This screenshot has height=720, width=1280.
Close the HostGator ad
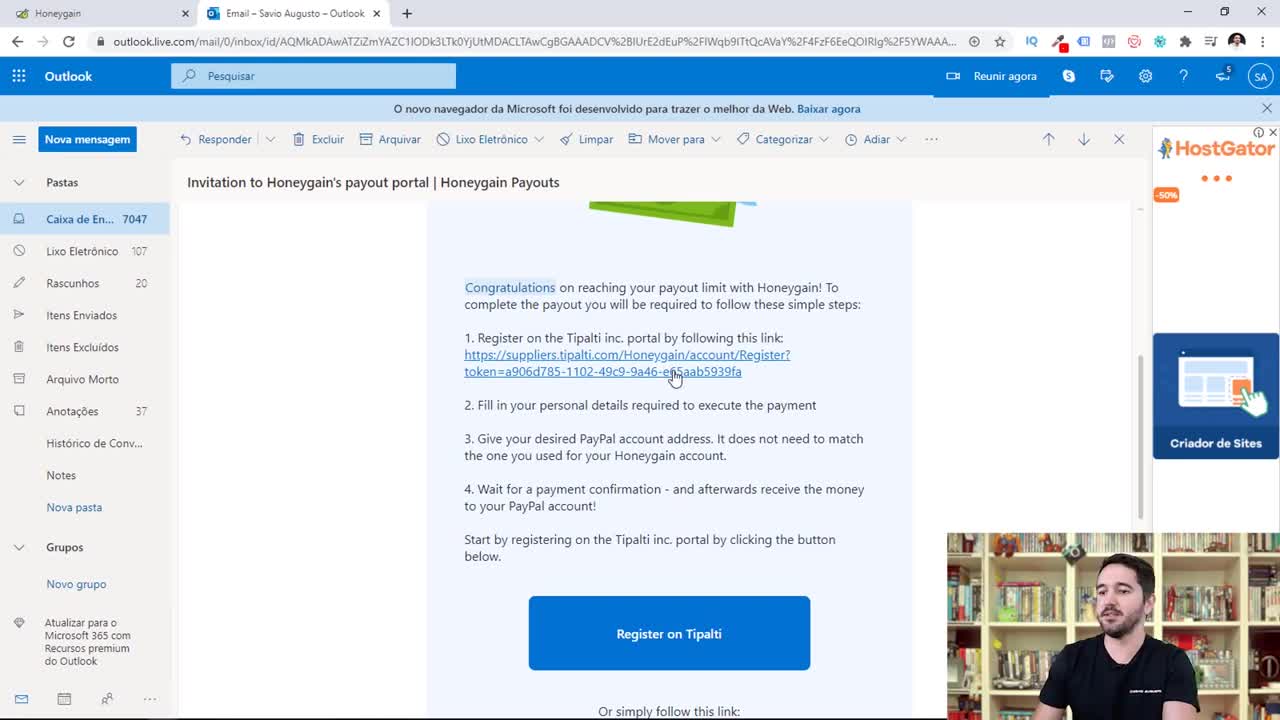click(1272, 132)
